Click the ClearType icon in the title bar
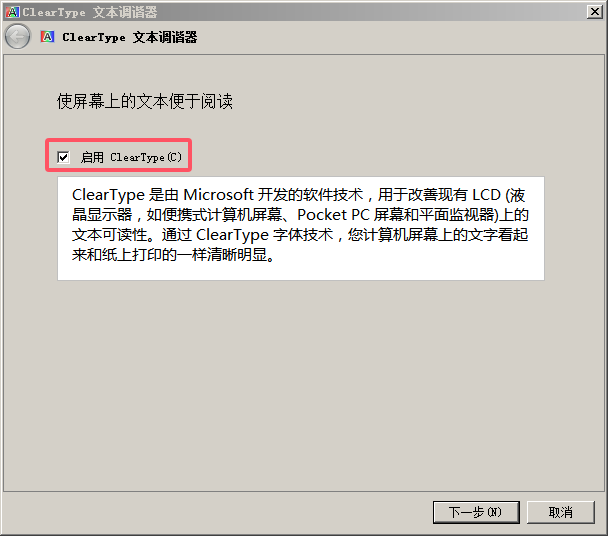Image resolution: width=608 pixels, height=536 pixels. tap(12, 12)
